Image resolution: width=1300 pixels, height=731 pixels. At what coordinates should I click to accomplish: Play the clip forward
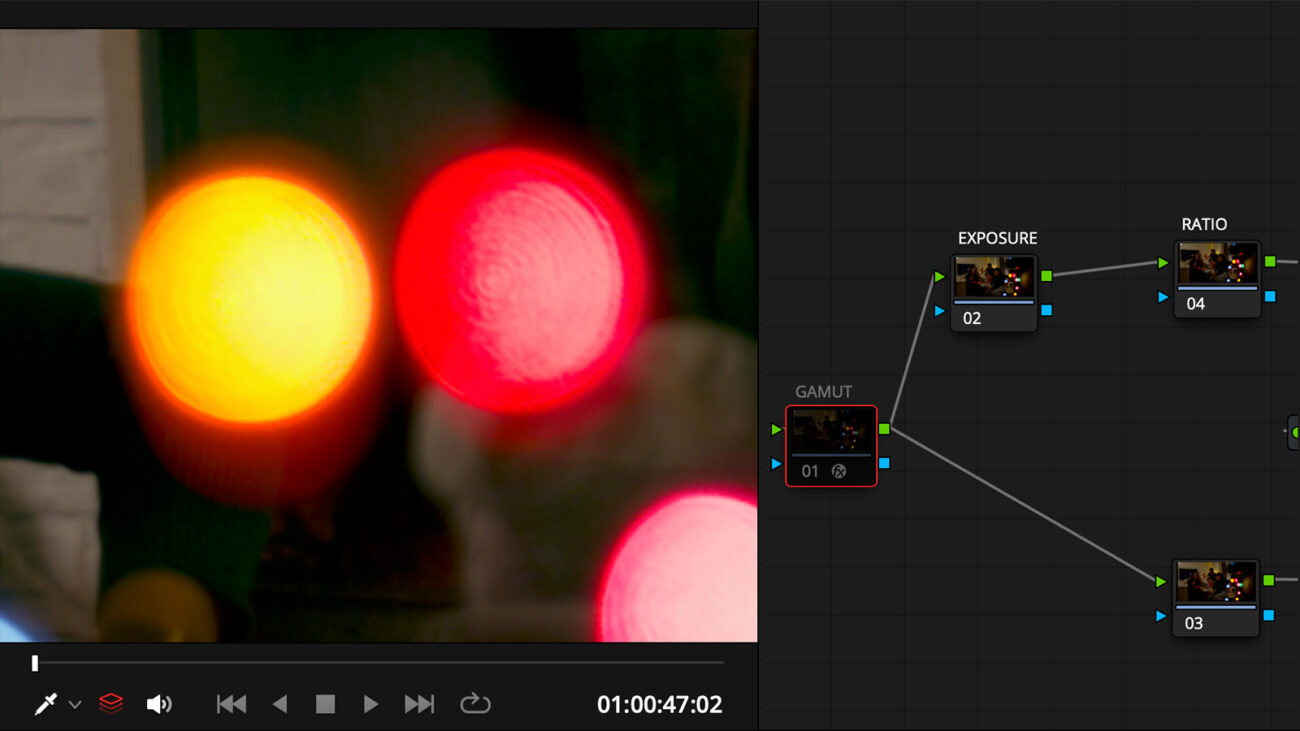pyautogui.click(x=371, y=703)
